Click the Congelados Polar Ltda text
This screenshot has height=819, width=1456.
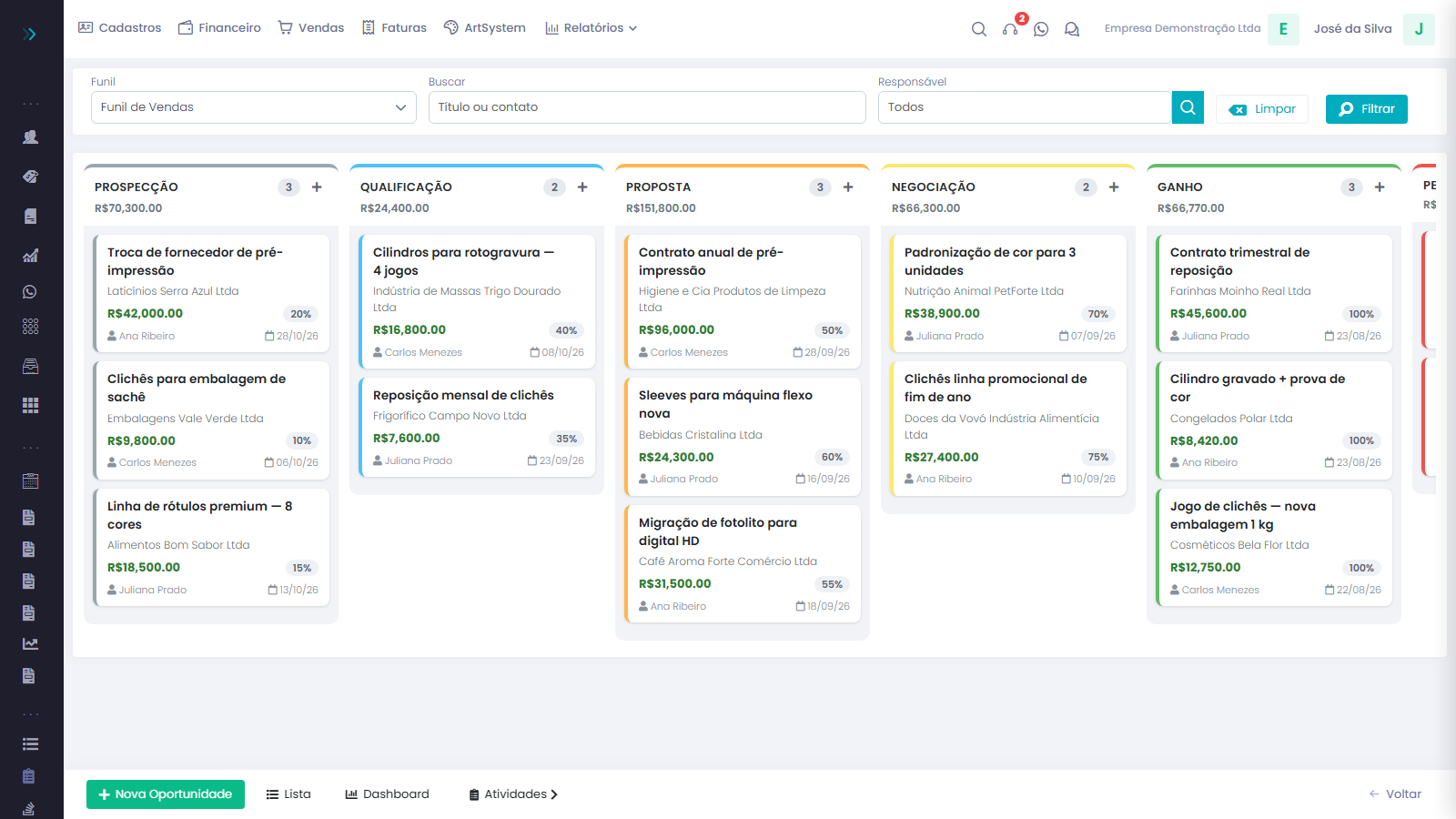1231,419
